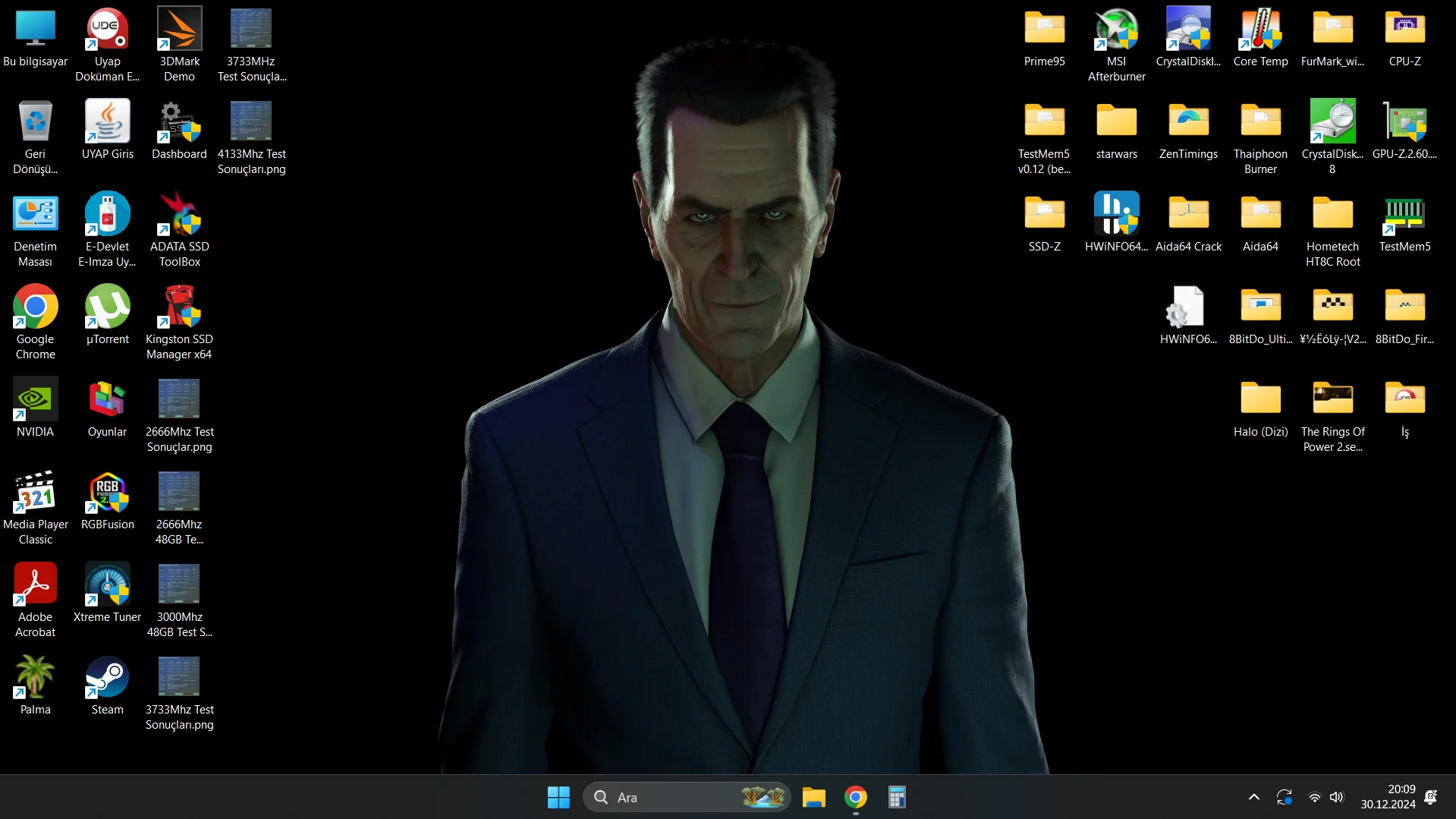Select the ZenTimings folder
This screenshot has width=1456, height=819.
(x=1188, y=131)
